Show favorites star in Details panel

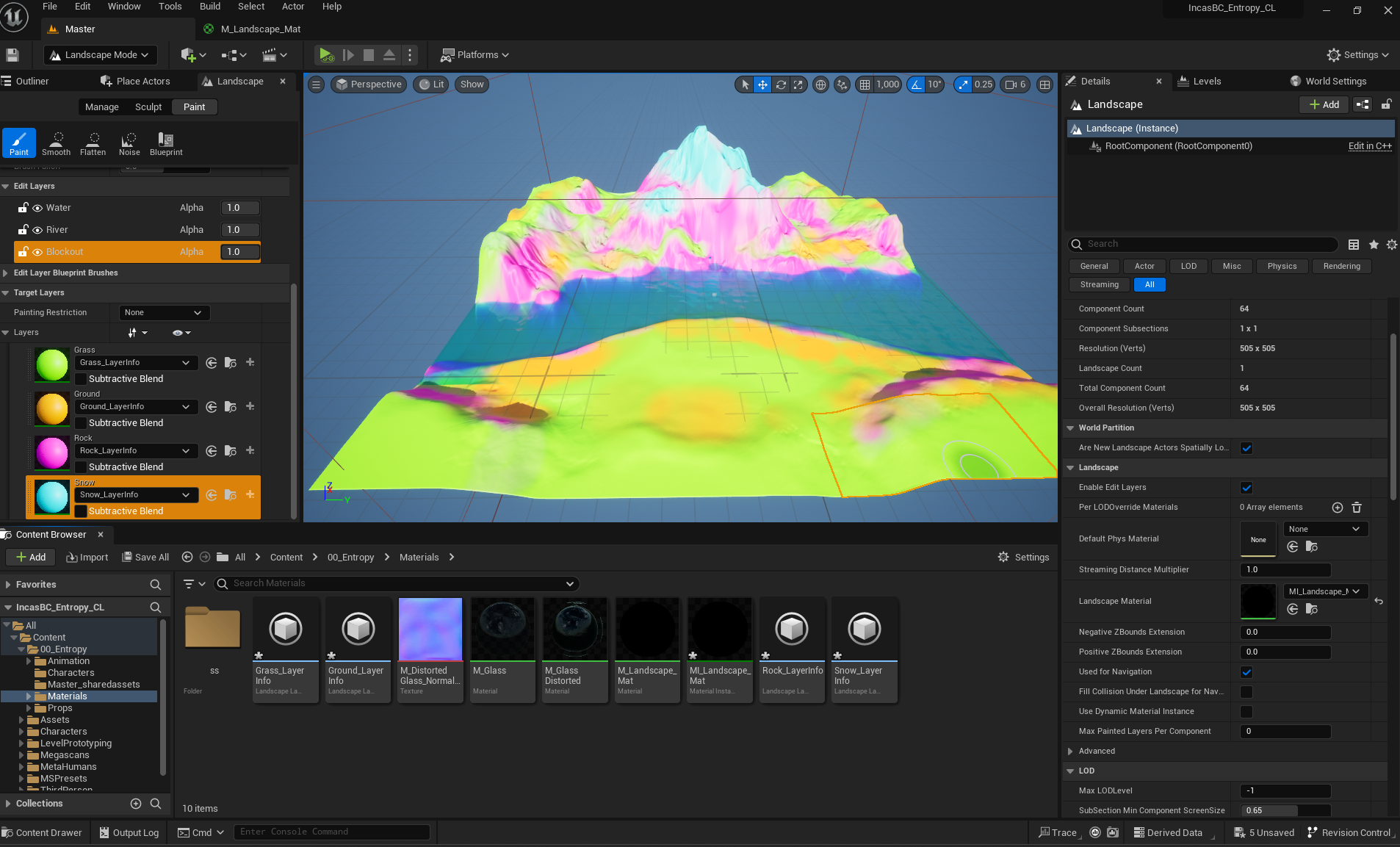(x=1374, y=245)
